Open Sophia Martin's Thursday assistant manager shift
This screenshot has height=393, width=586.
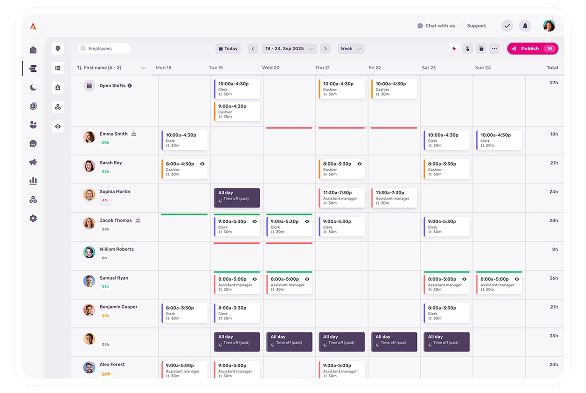pyautogui.click(x=342, y=198)
